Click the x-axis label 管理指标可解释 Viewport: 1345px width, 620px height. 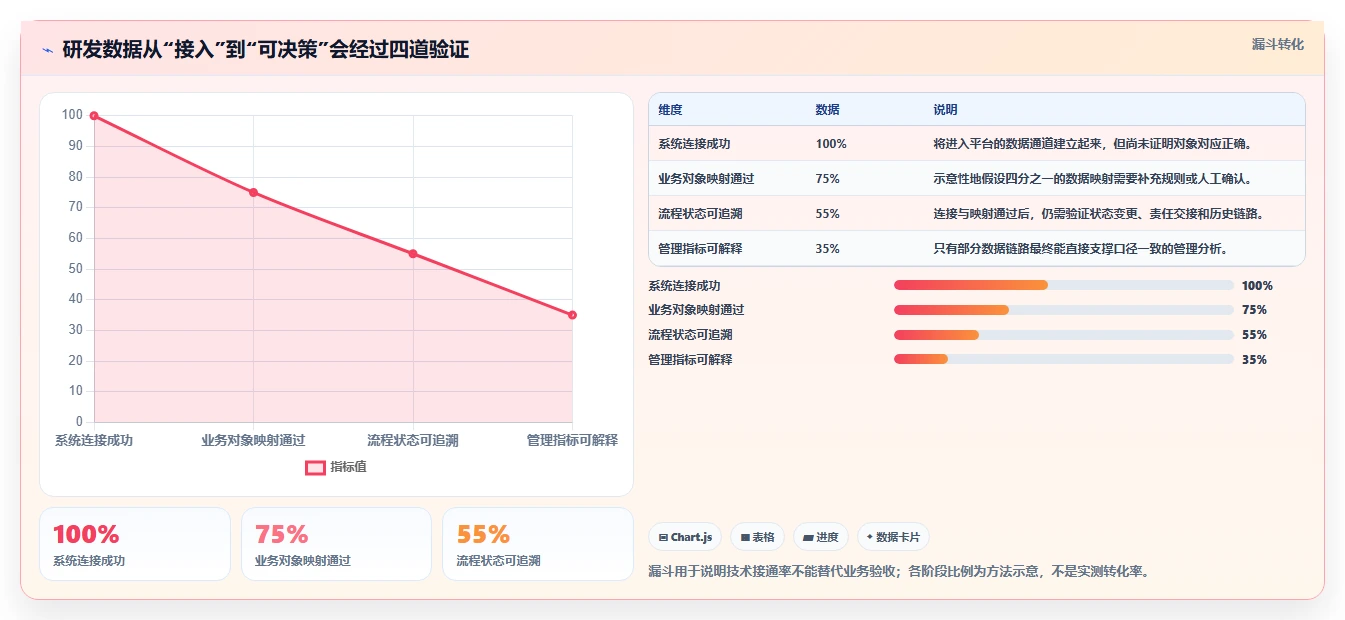572,440
